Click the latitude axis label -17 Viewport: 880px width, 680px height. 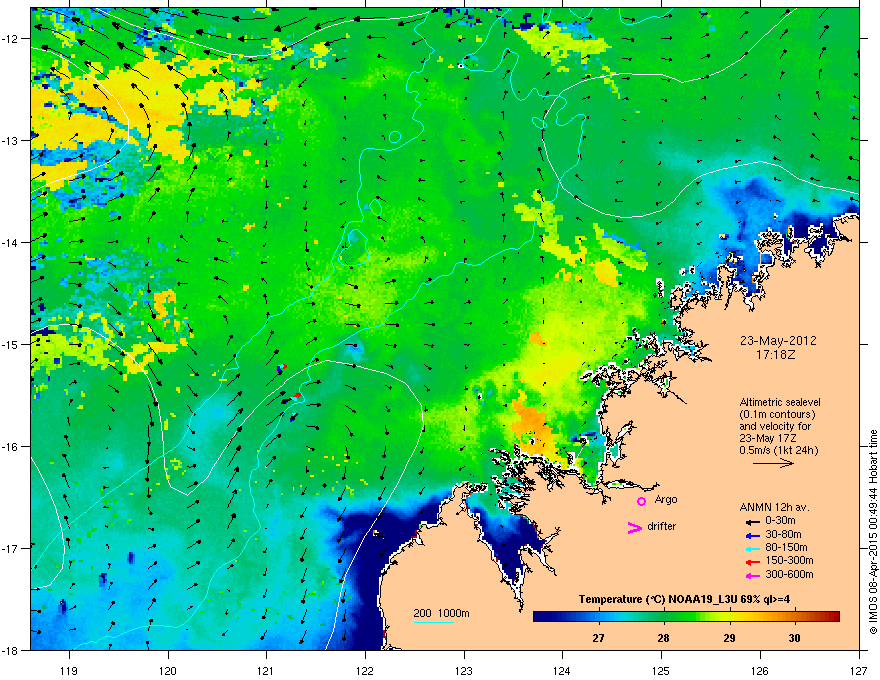tap(11, 548)
